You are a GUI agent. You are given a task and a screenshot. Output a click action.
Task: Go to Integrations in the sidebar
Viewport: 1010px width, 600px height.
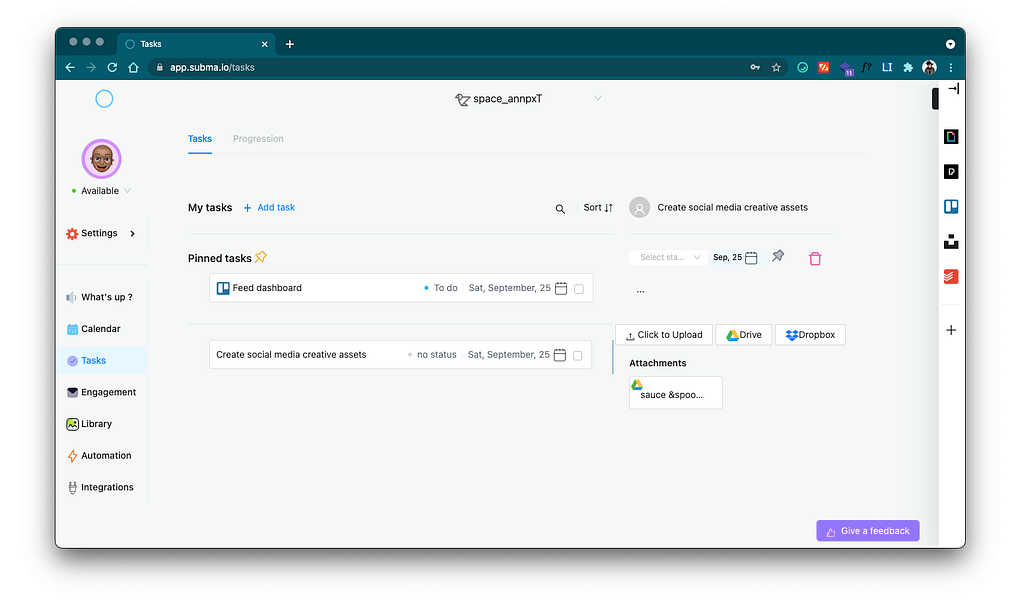(x=100, y=487)
